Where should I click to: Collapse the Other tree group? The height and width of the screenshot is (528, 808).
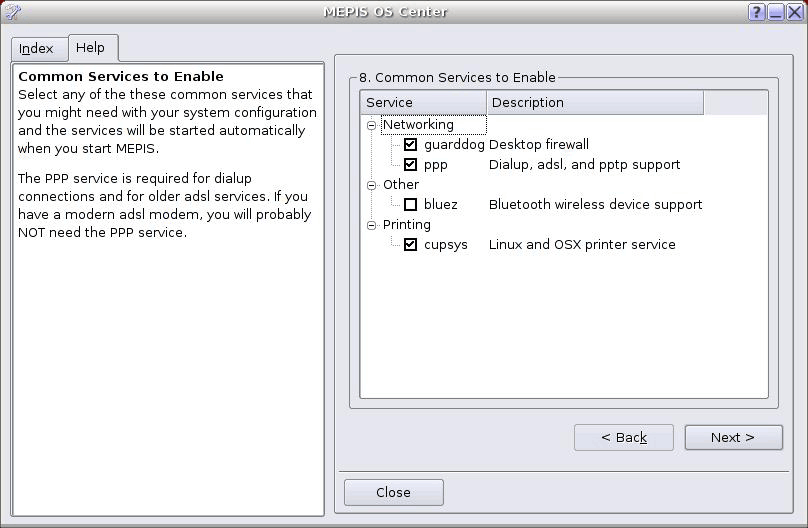click(x=371, y=185)
